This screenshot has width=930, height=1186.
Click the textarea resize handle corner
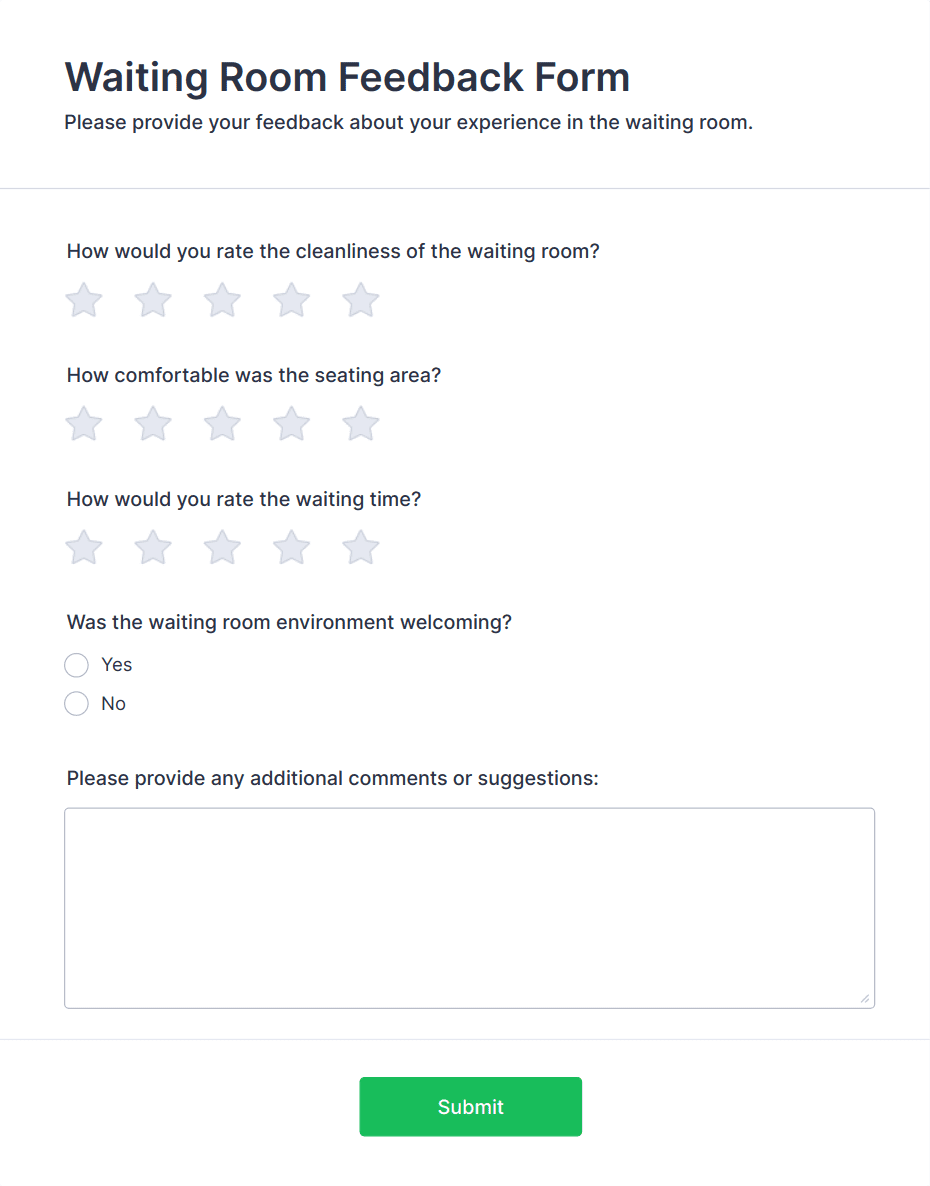coord(865,999)
